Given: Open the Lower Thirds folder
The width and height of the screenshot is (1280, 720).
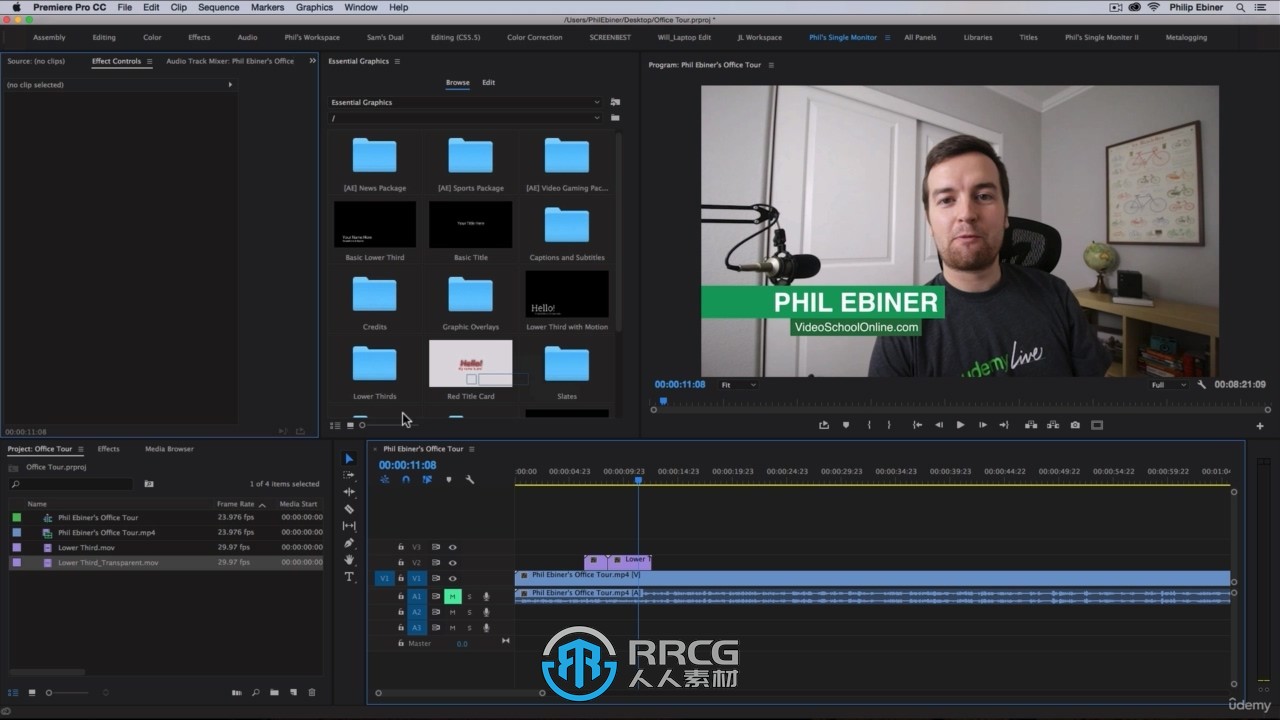Looking at the screenshot, I should point(375,371).
